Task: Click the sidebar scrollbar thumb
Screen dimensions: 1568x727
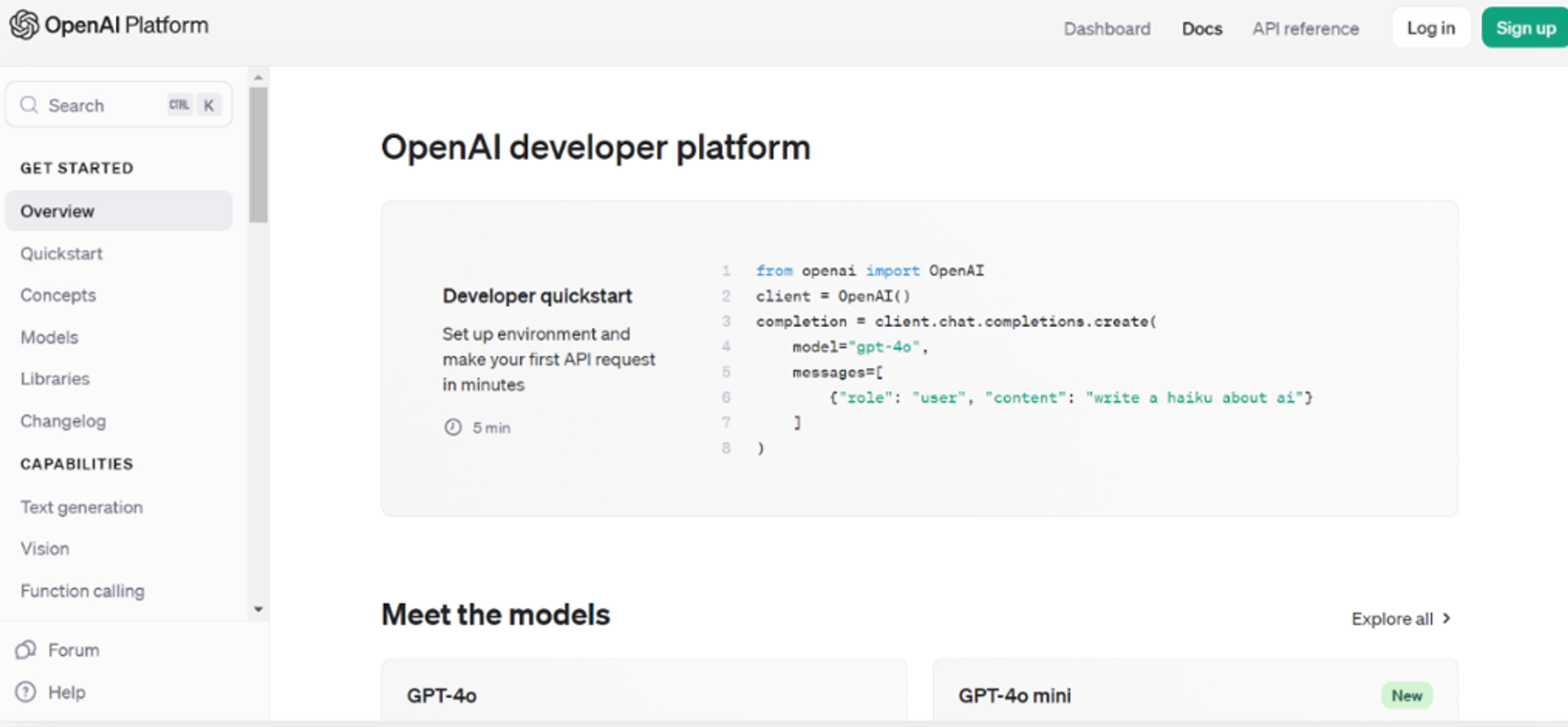Action: pyautogui.click(x=258, y=155)
